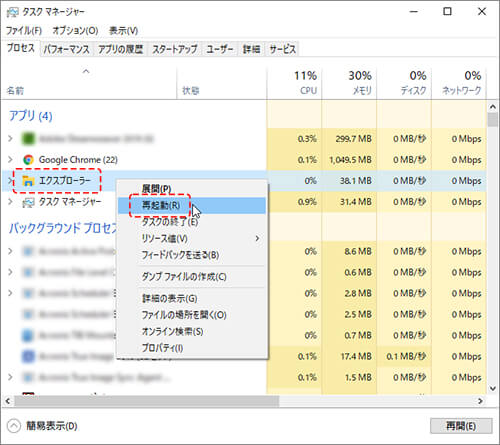Image resolution: width=500 pixels, height=445 pixels.
Task: Select the エクスプローラー process row
Action: point(244,181)
